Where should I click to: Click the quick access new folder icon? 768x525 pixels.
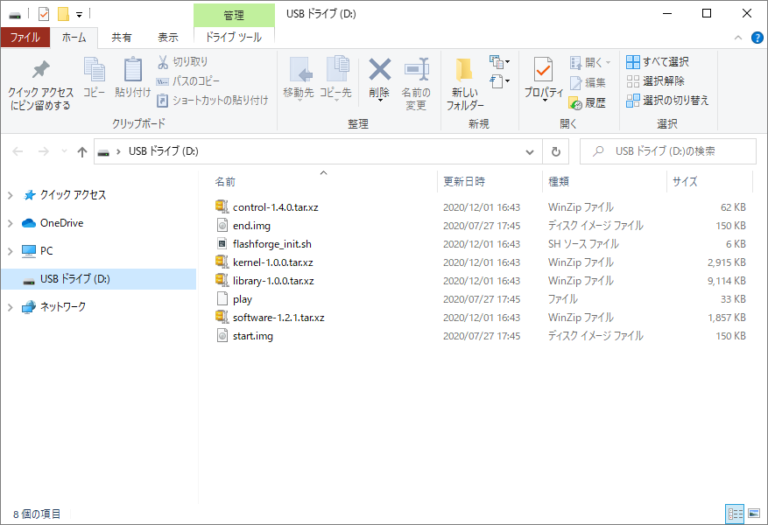click(x=63, y=14)
